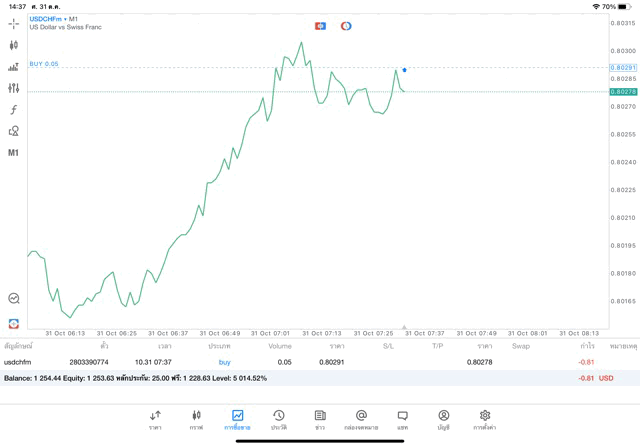Viewport: 640px width, 447px height.
Task: Open the indicators (f) icon
Action: (14, 109)
